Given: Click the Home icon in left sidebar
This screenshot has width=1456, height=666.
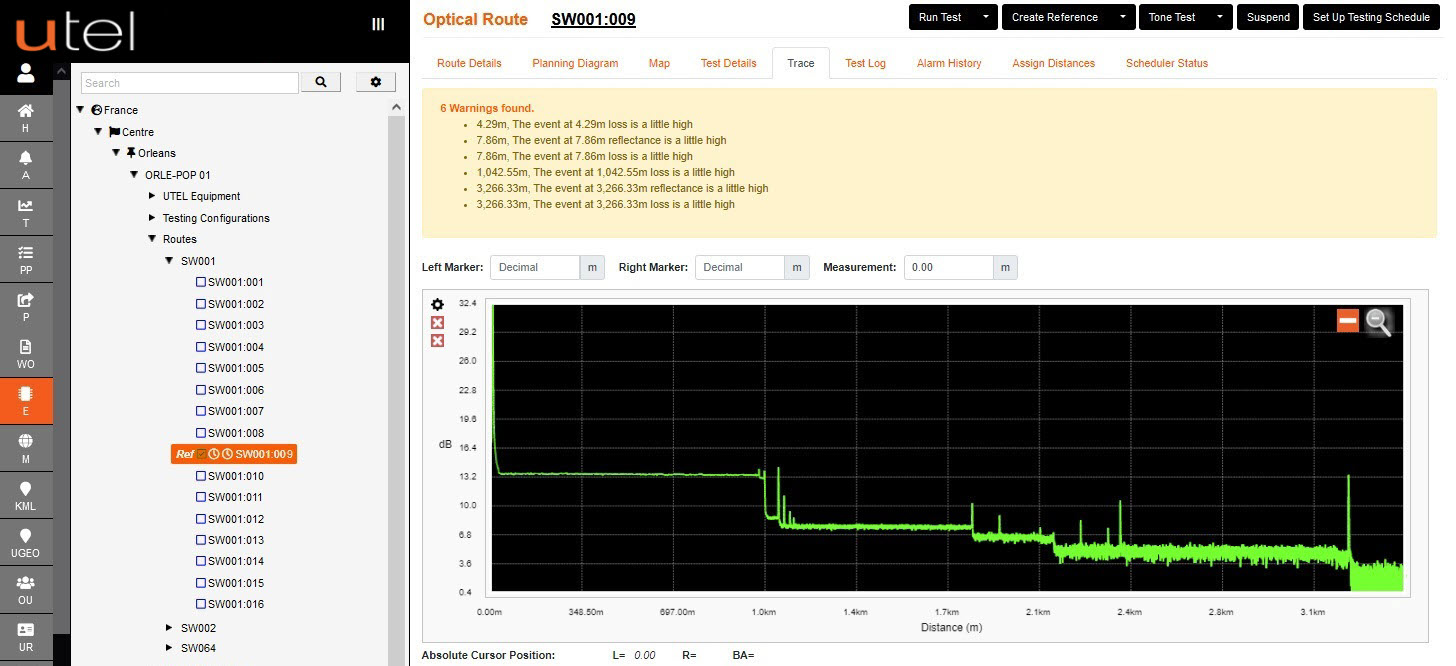Looking at the screenshot, I should [x=26, y=111].
